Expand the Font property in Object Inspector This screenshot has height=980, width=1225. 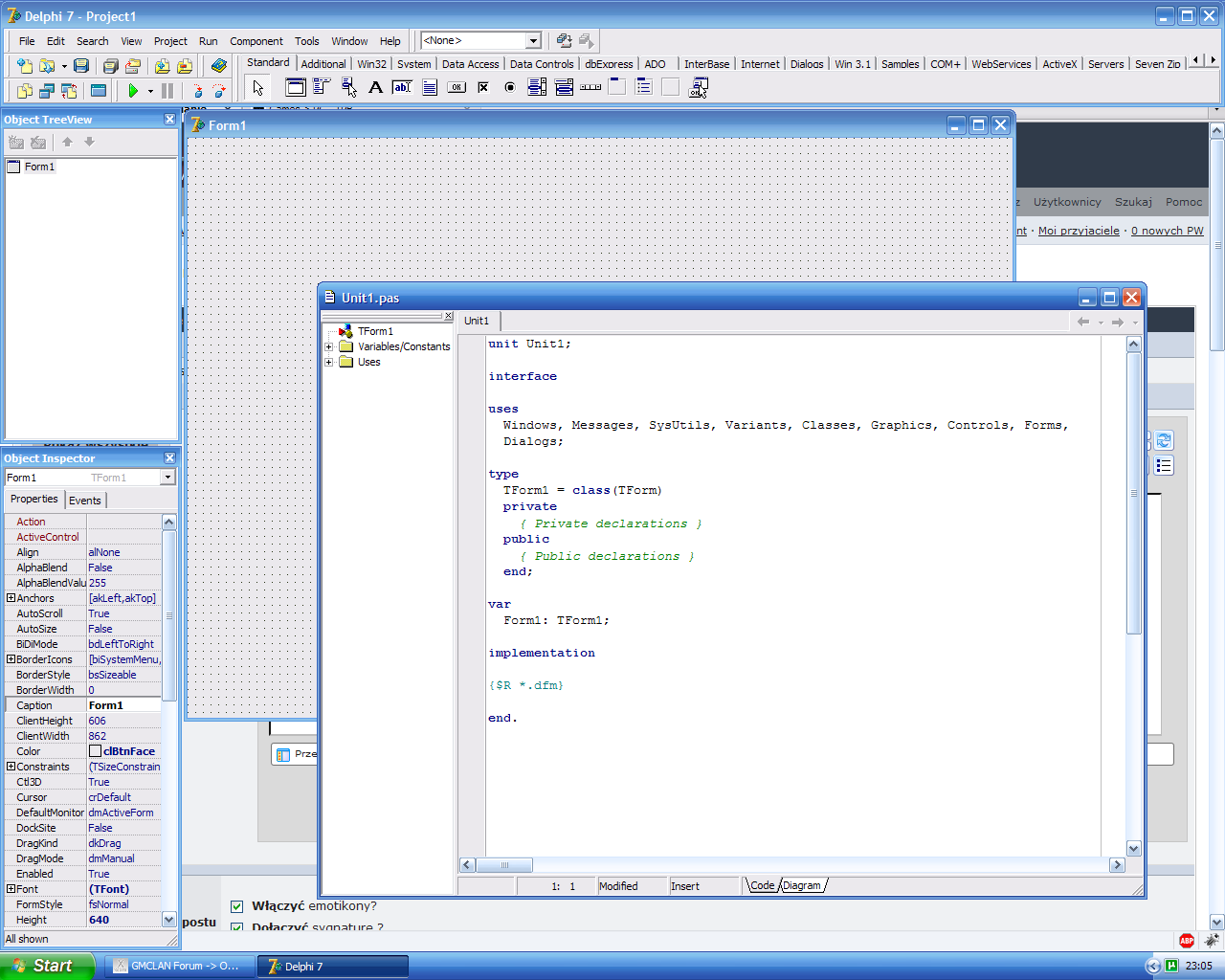[11, 889]
